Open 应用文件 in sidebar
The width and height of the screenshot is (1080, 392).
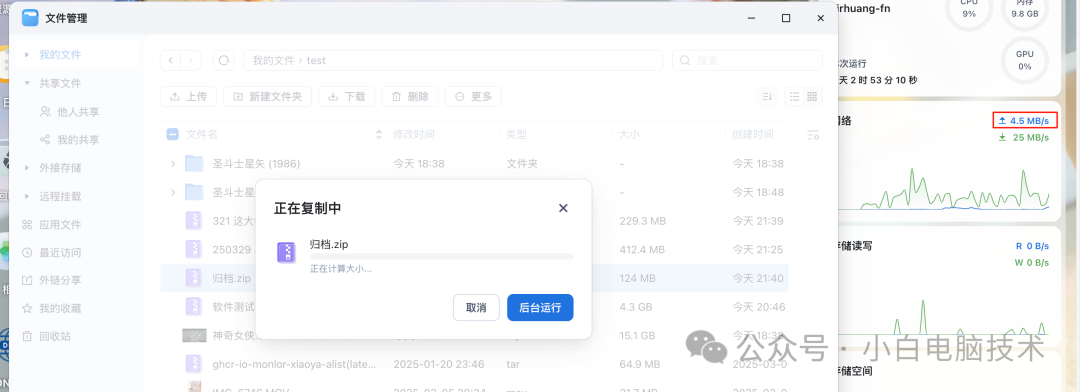point(59,225)
